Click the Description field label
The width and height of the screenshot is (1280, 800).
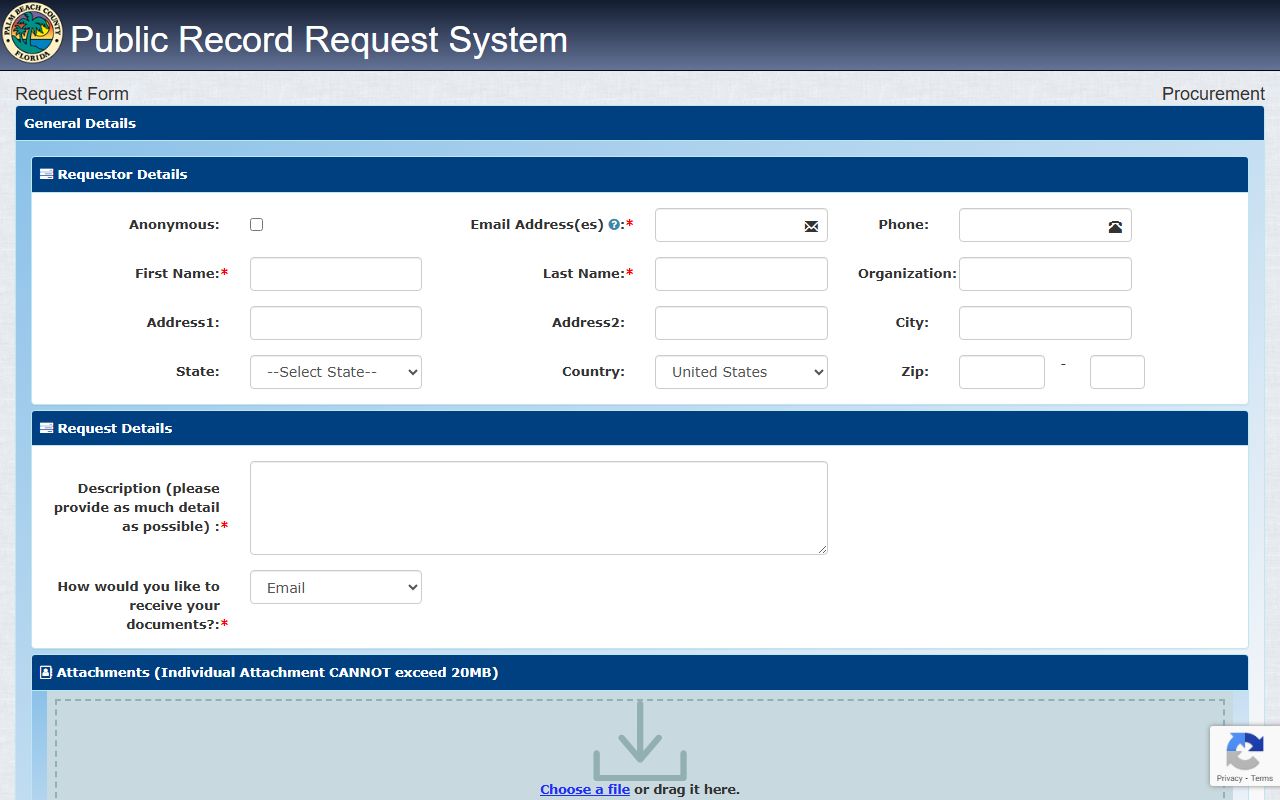pyautogui.click(x=139, y=507)
